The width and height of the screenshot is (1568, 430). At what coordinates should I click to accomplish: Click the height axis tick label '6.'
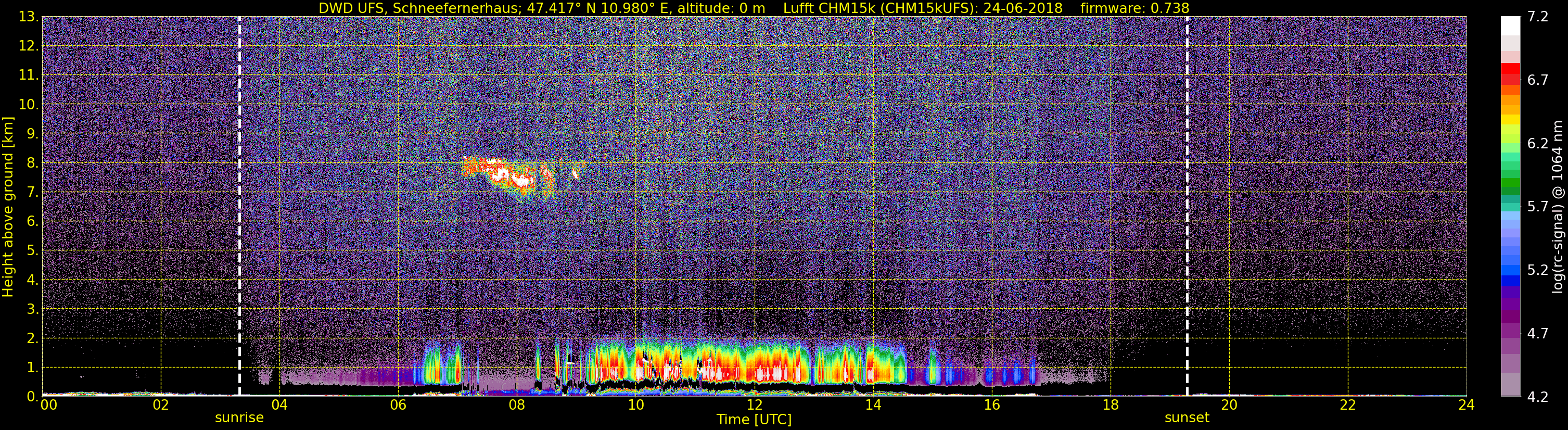coord(32,222)
